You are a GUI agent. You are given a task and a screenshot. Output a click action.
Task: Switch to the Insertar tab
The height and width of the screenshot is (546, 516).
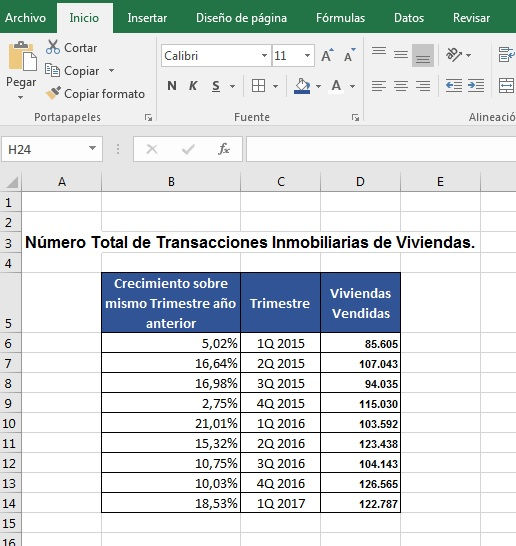(147, 18)
